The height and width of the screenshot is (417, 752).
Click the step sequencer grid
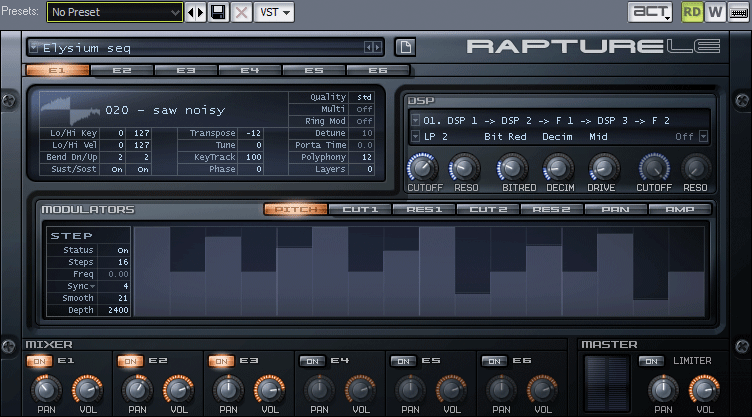[x=419, y=271]
